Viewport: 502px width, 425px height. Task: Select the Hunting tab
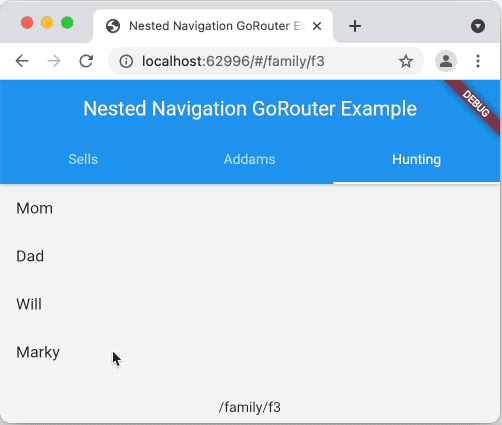[416, 159]
